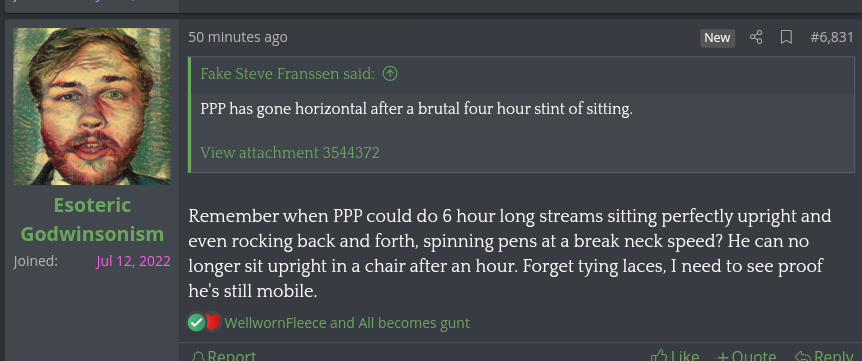Click the green checkmark reaction icon
The height and width of the screenshot is (361, 862).
(196, 323)
